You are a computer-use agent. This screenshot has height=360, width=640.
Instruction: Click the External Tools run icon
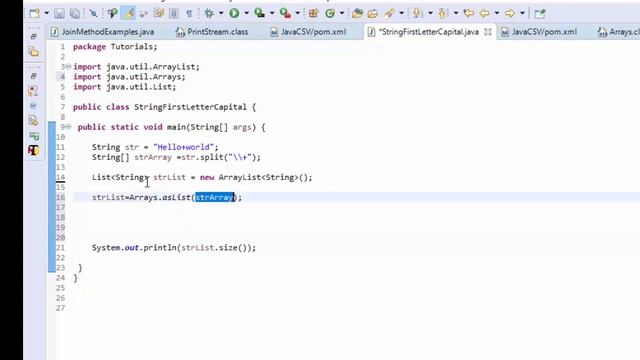(285, 13)
